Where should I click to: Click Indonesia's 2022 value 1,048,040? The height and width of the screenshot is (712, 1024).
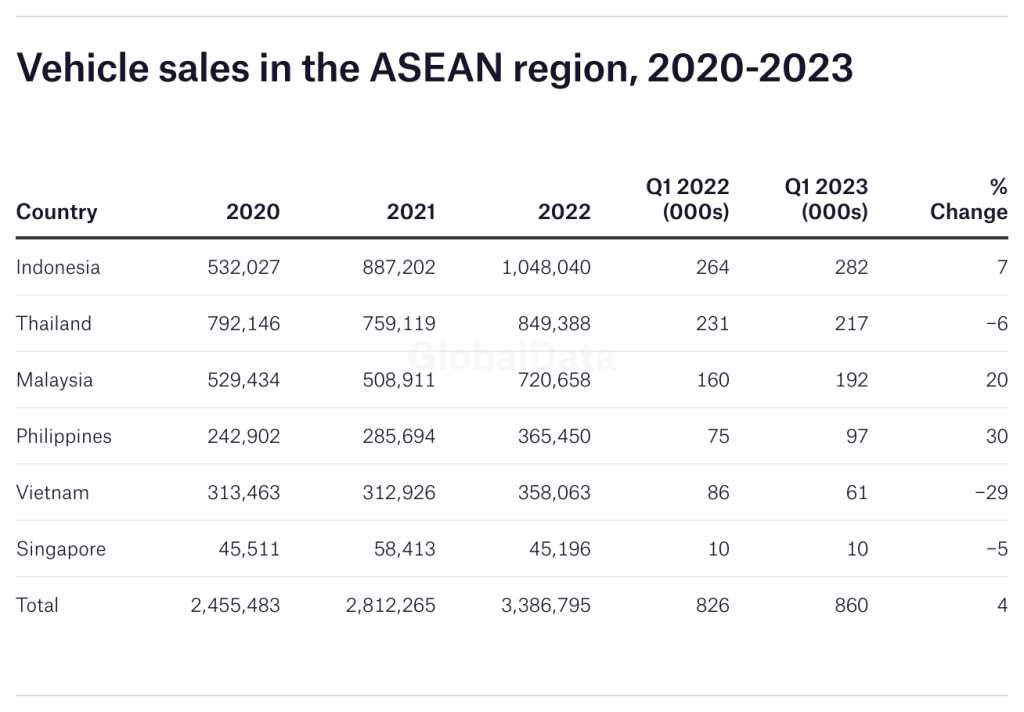(546, 267)
